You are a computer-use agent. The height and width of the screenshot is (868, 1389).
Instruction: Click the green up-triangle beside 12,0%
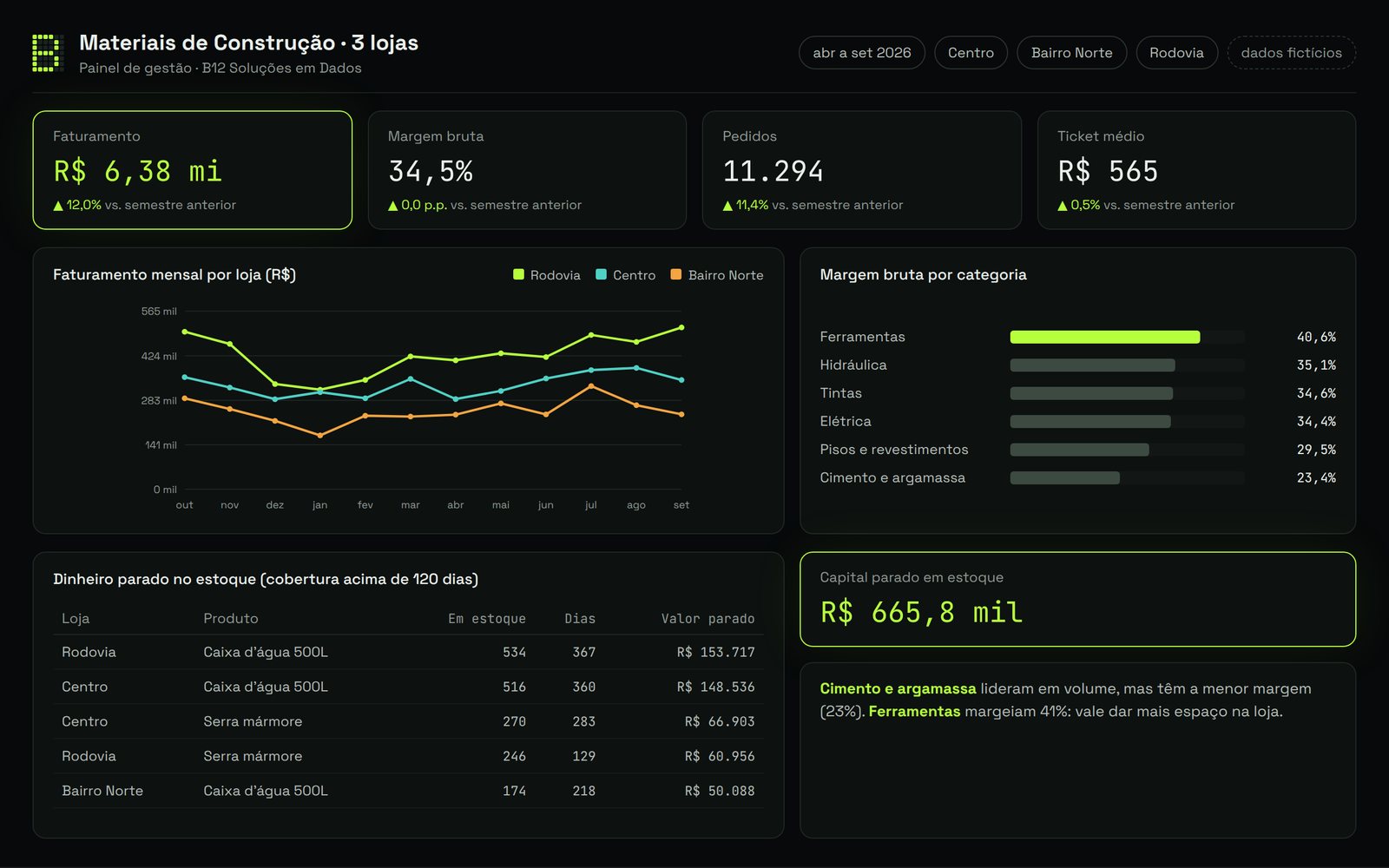pos(58,206)
